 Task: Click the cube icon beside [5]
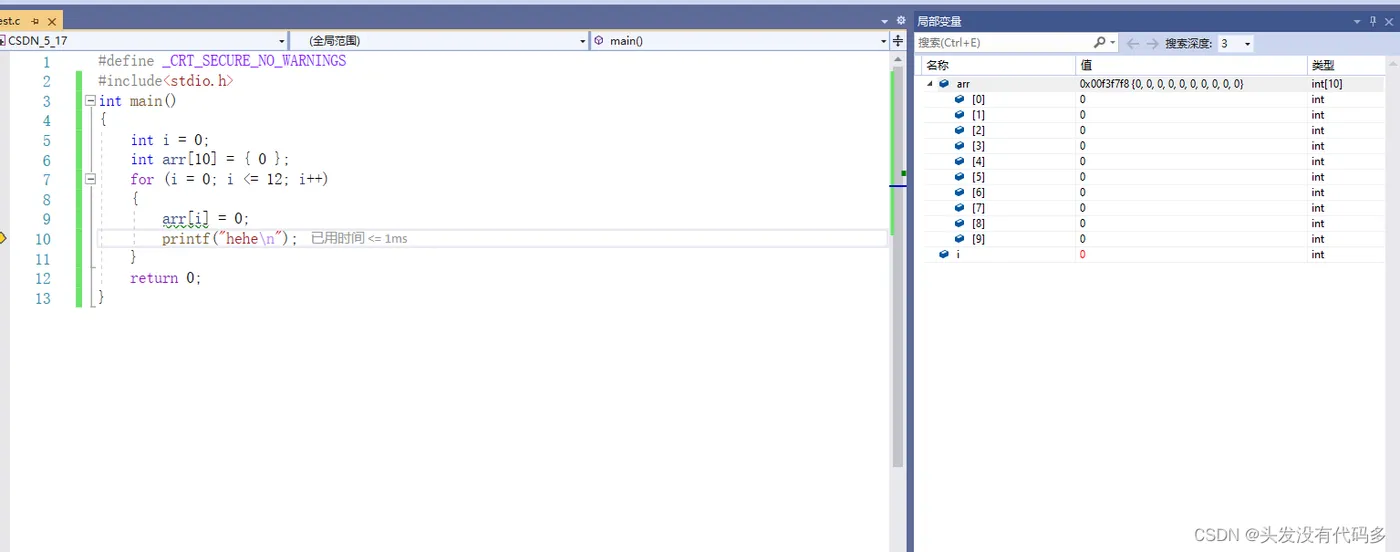(959, 177)
